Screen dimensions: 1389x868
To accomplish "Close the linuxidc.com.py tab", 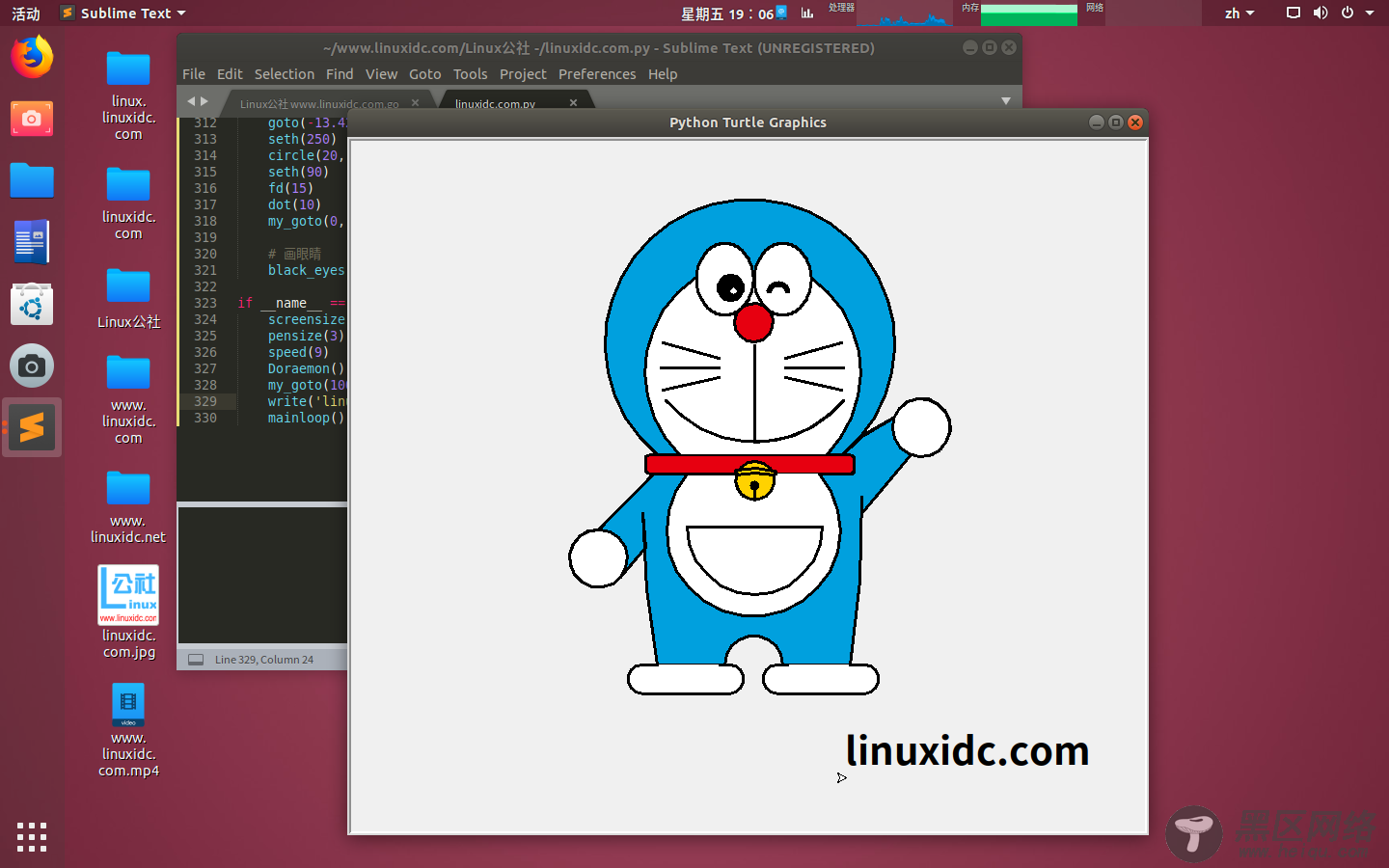I will tap(573, 102).
